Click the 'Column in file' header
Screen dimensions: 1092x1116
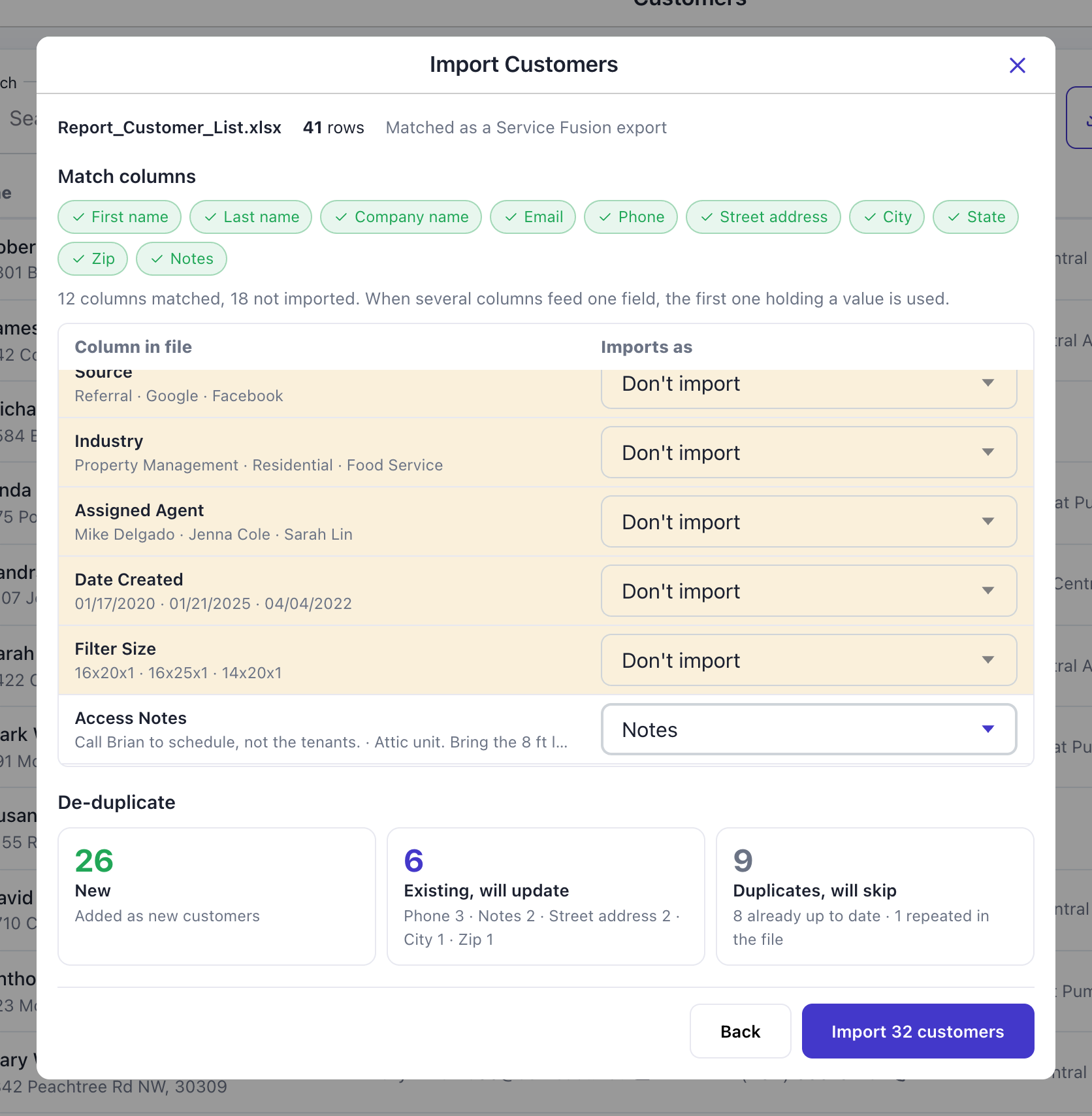pyautogui.click(x=133, y=347)
